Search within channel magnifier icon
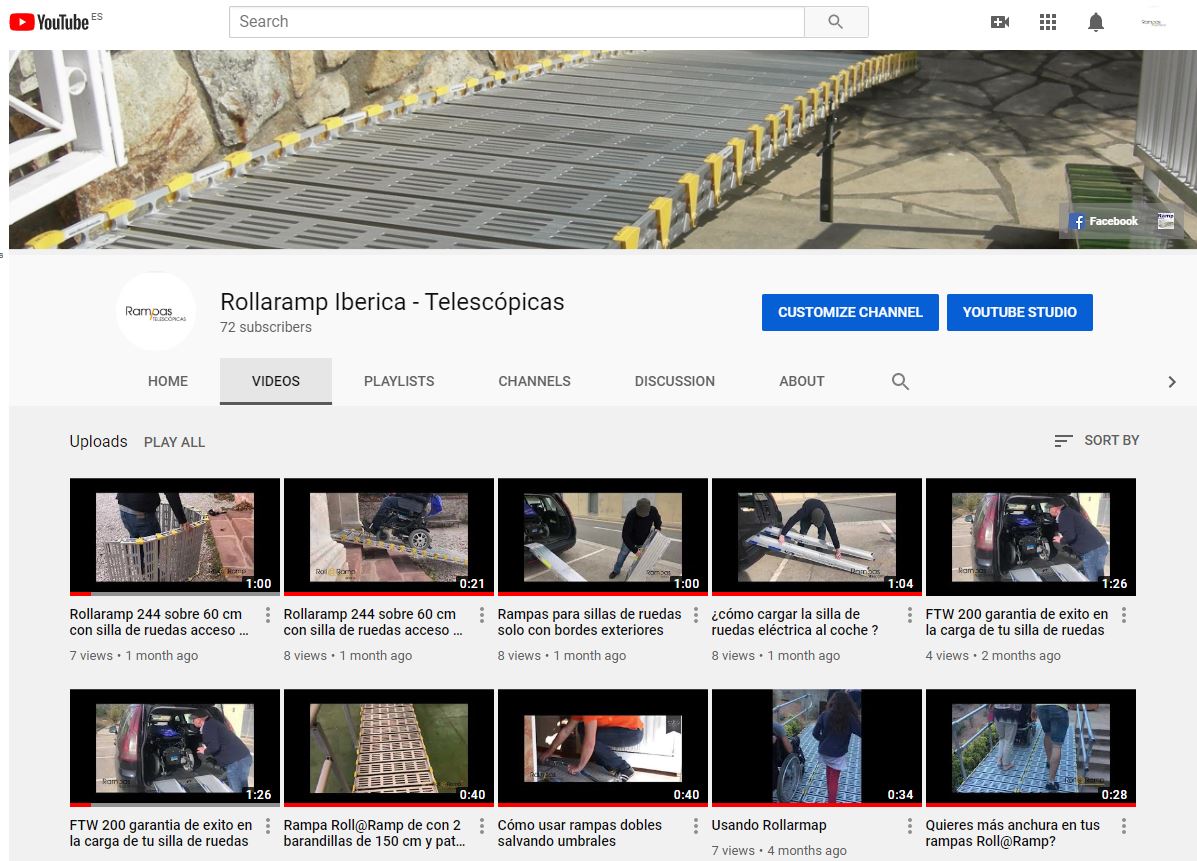This screenshot has height=861, width=1197. [x=900, y=381]
